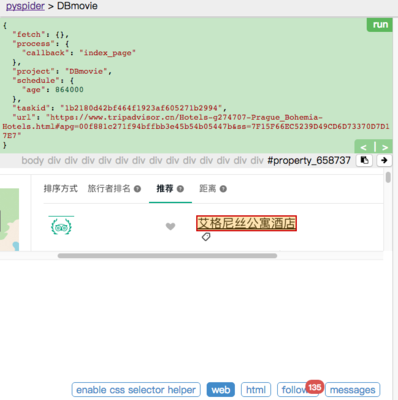Open the follows tab with 135 badge
The image size is (398, 400).
(x=297, y=390)
